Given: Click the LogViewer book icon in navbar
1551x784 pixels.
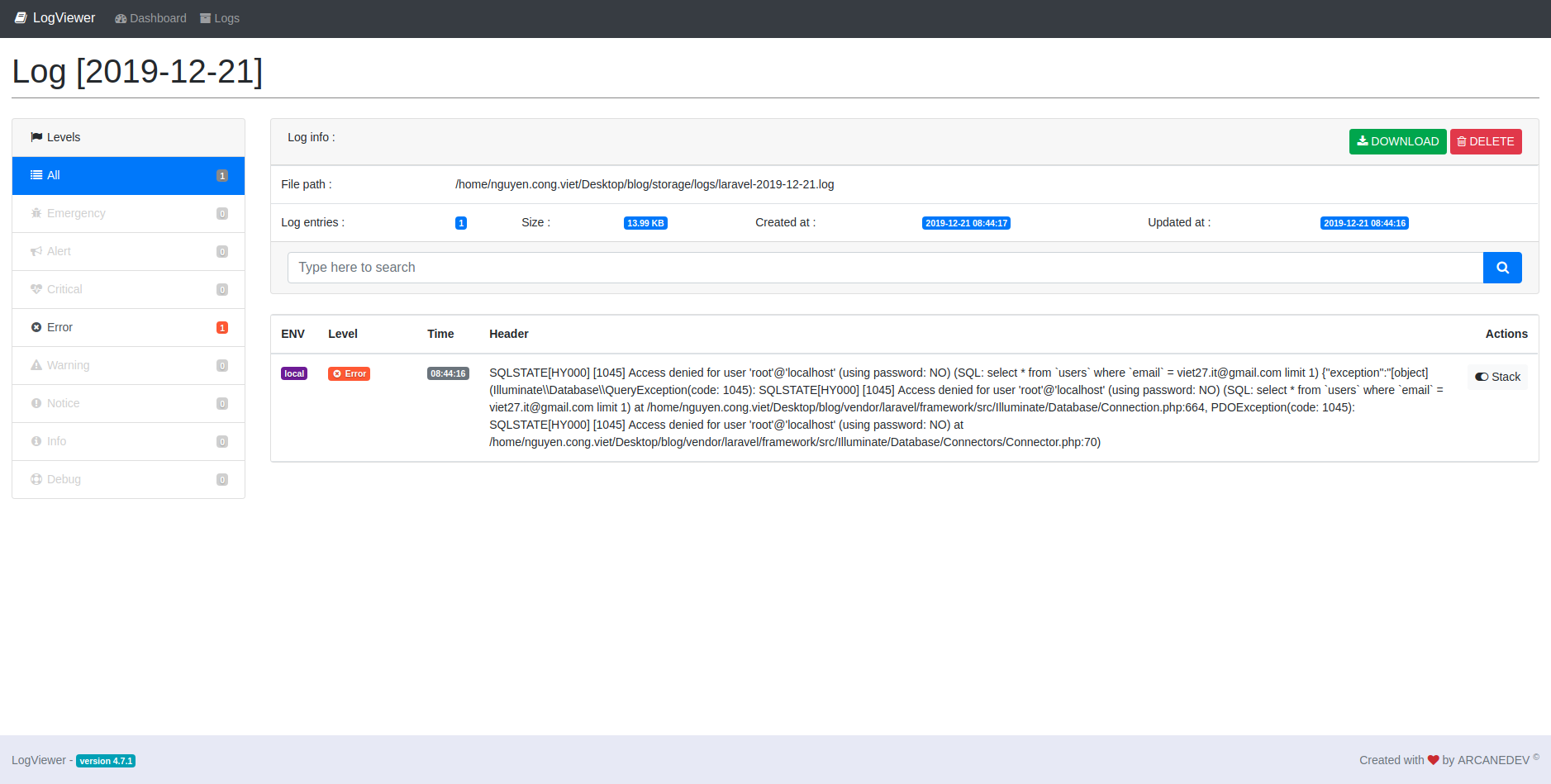Looking at the screenshot, I should pyautogui.click(x=21, y=17).
